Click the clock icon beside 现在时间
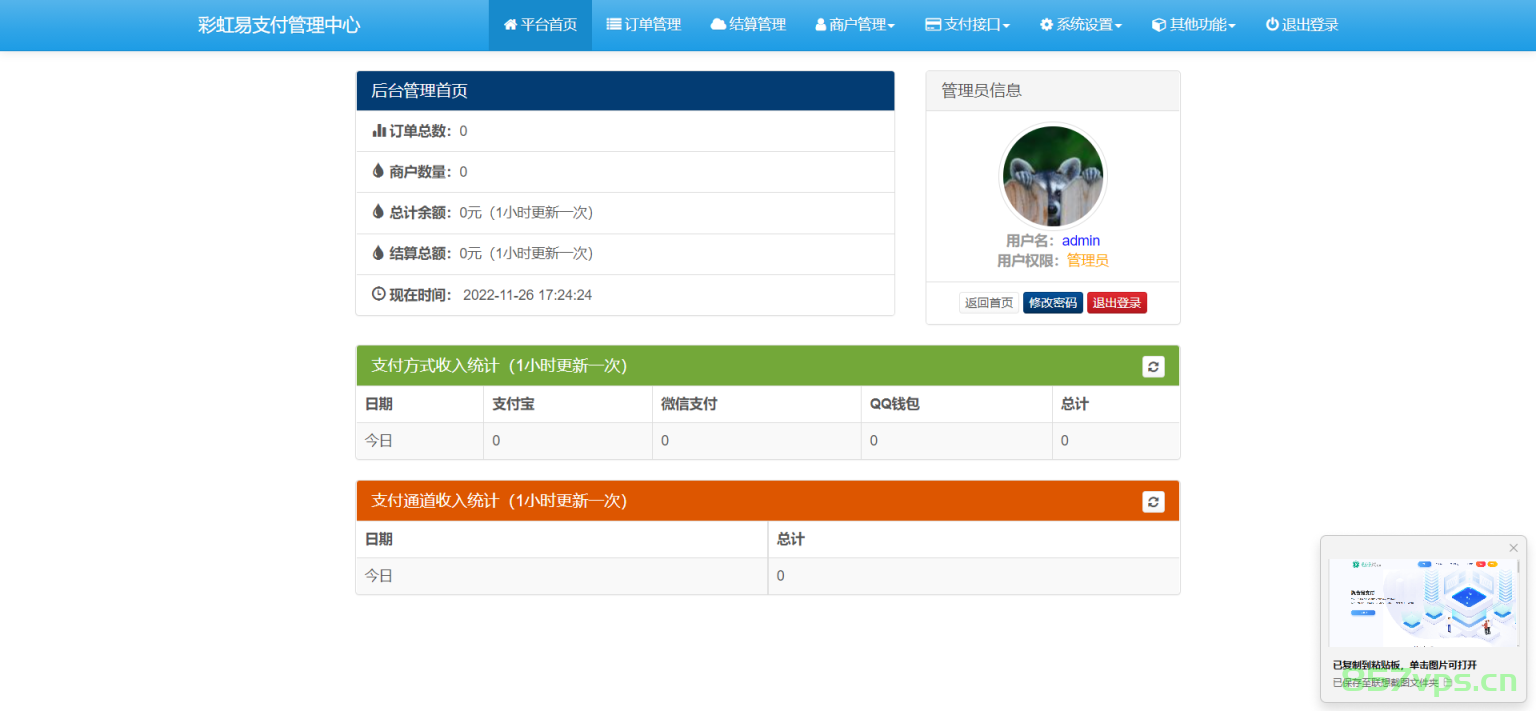Viewport: 1536px width, 711px height. (x=379, y=294)
